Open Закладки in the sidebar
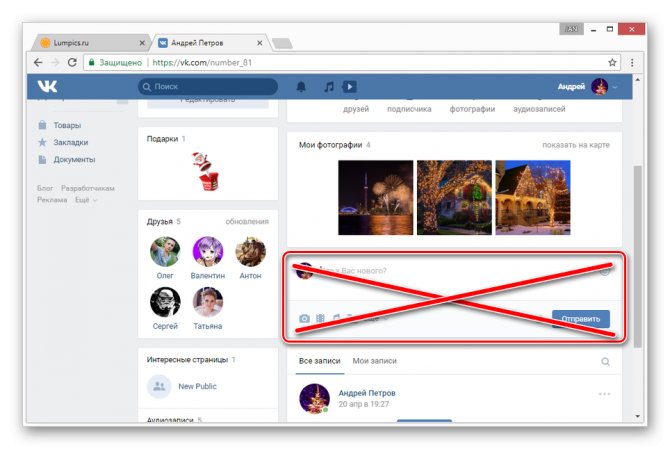The image size is (670, 449). pyautogui.click(x=71, y=142)
